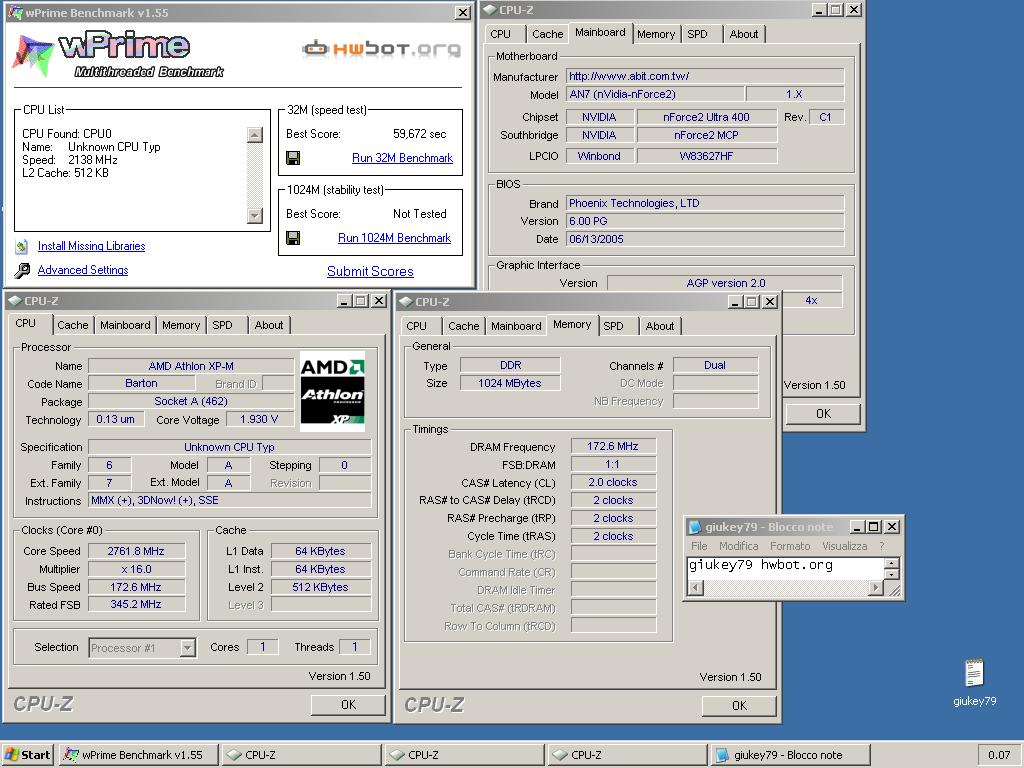Screen dimensions: 1024x768
Task: Click OK in the CPU-Z Mainboard window
Action: 824,413
